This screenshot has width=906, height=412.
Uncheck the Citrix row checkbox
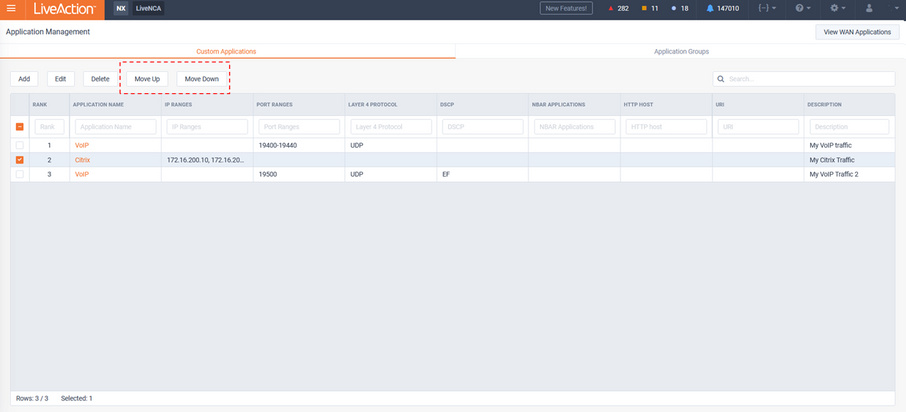(20, 160)
